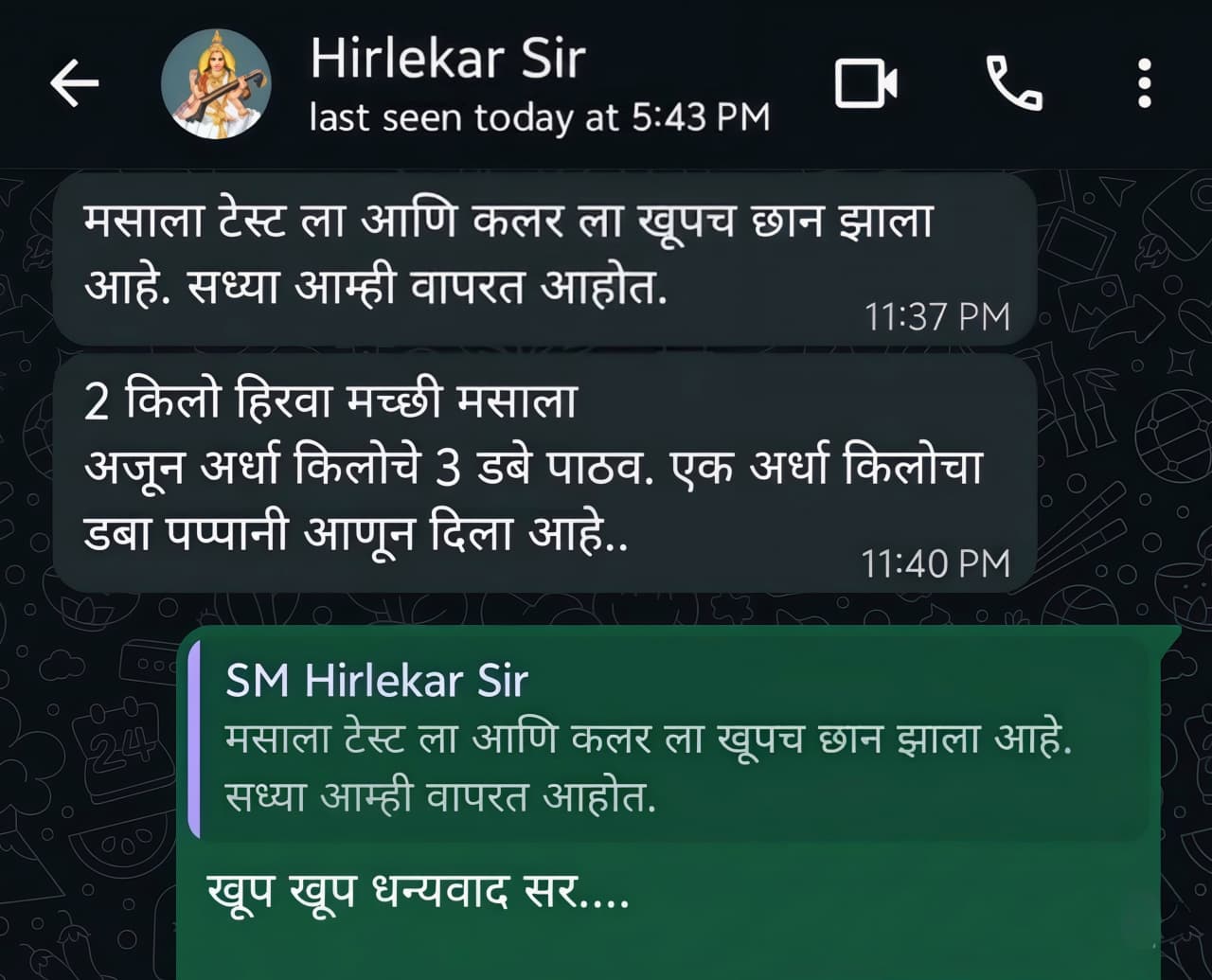Select the message starting मसाला टेस्ट ला
The width and height of the screenshot is (1212, 980).
tap(544, 258)
